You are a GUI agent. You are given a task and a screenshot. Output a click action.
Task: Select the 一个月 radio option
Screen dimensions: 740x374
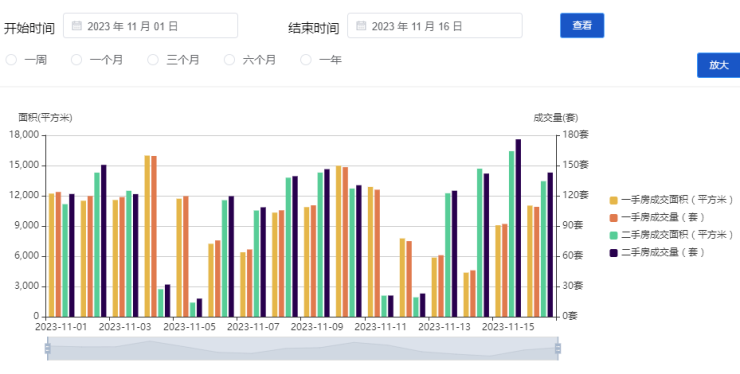click(76, 60)
